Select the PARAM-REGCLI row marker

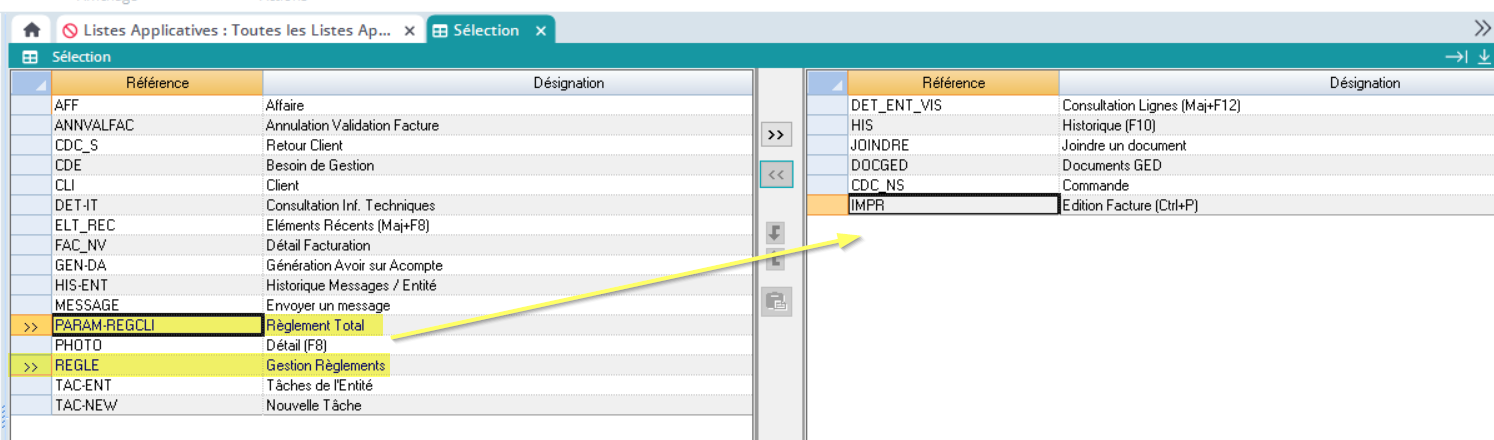coord(31,326)
